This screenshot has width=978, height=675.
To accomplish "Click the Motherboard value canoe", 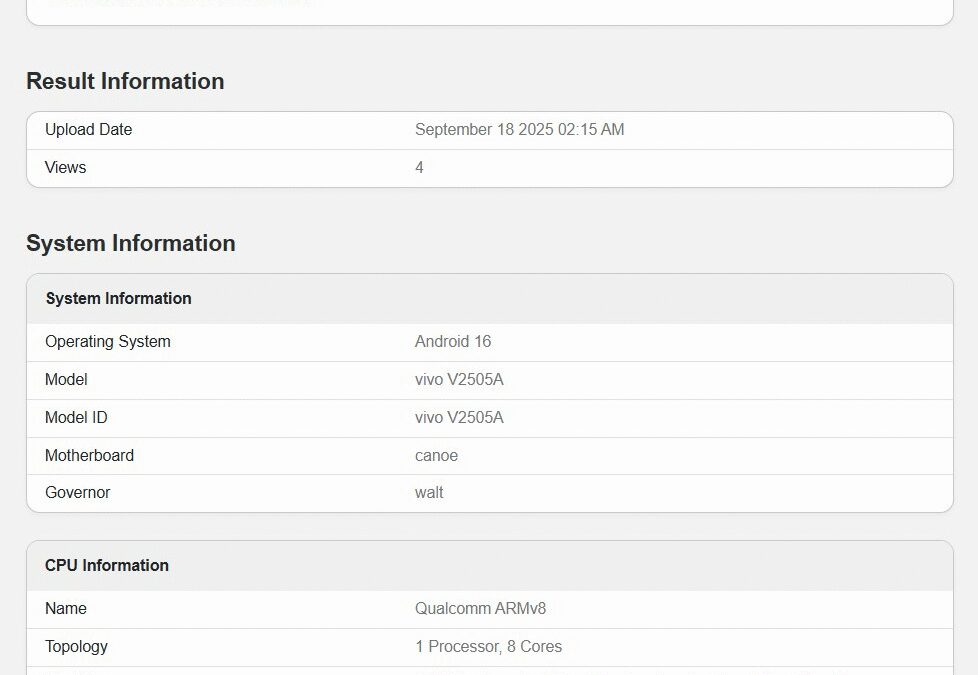I will [x=436, y=455].
